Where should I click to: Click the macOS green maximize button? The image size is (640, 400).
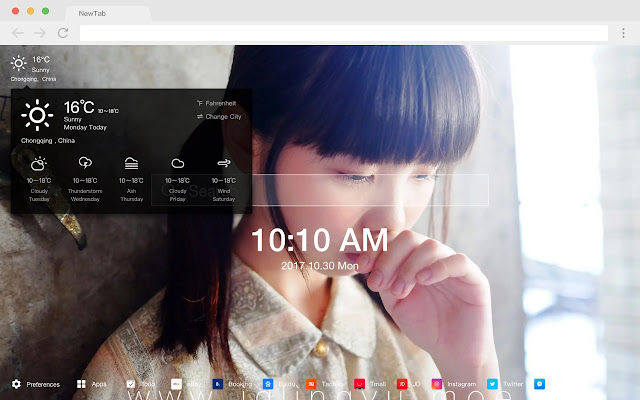[x=46, y=11]
